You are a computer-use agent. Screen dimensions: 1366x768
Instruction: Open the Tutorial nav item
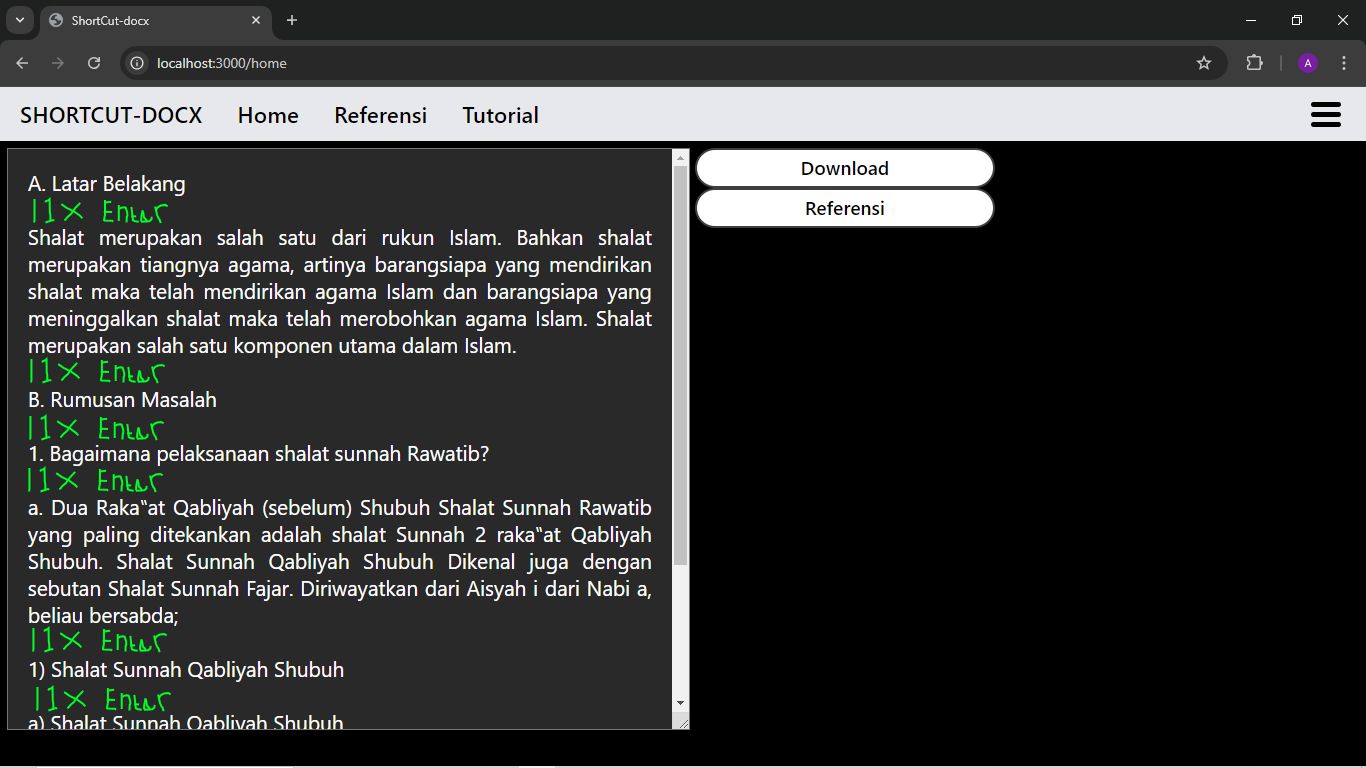[x=500, y=115]
